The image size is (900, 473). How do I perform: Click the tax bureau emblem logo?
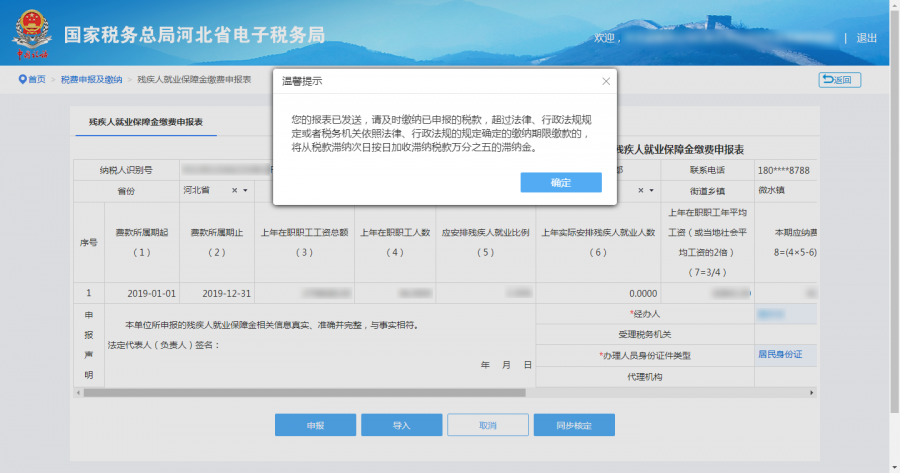coord(31,34)
